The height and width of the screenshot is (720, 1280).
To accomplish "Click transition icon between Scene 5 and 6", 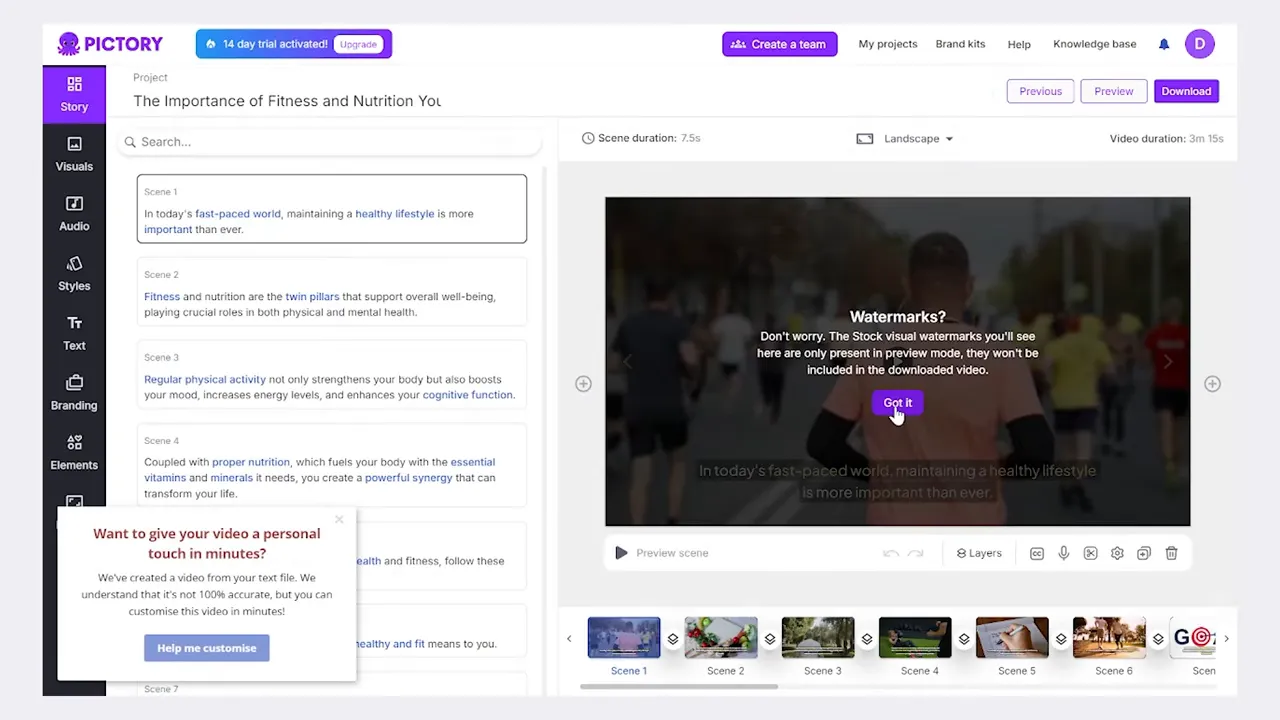I will tap(1061, 639).
